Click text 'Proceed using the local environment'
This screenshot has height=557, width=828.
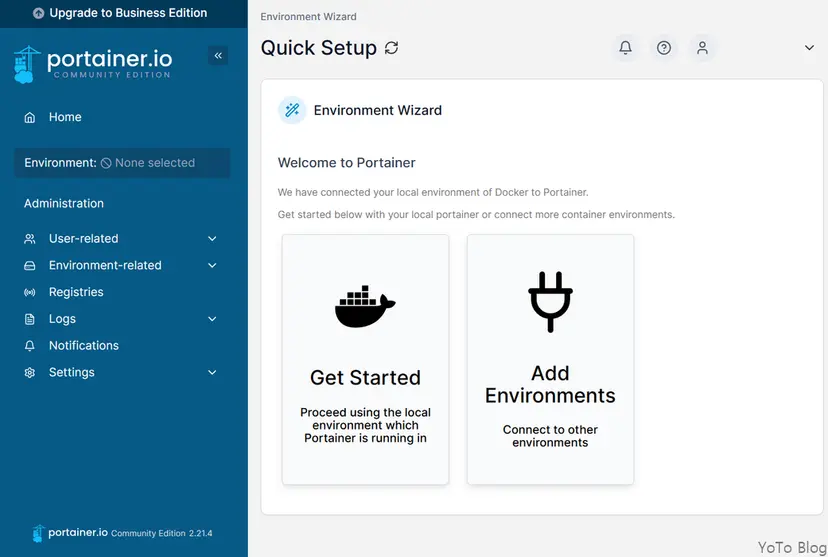pos(365,426)
